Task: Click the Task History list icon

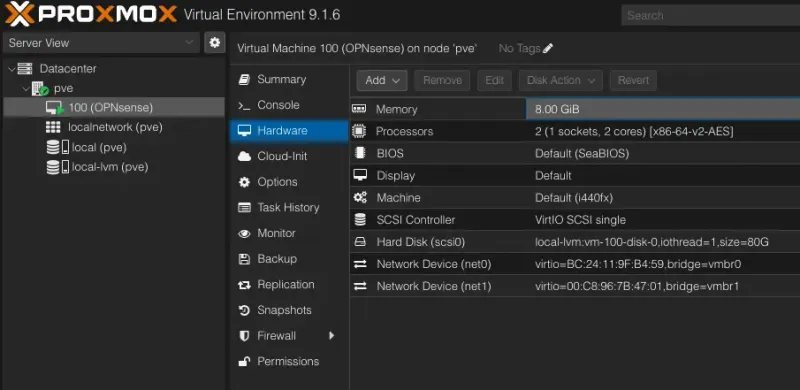Action: pyautogui.click(x=244, y=208)
